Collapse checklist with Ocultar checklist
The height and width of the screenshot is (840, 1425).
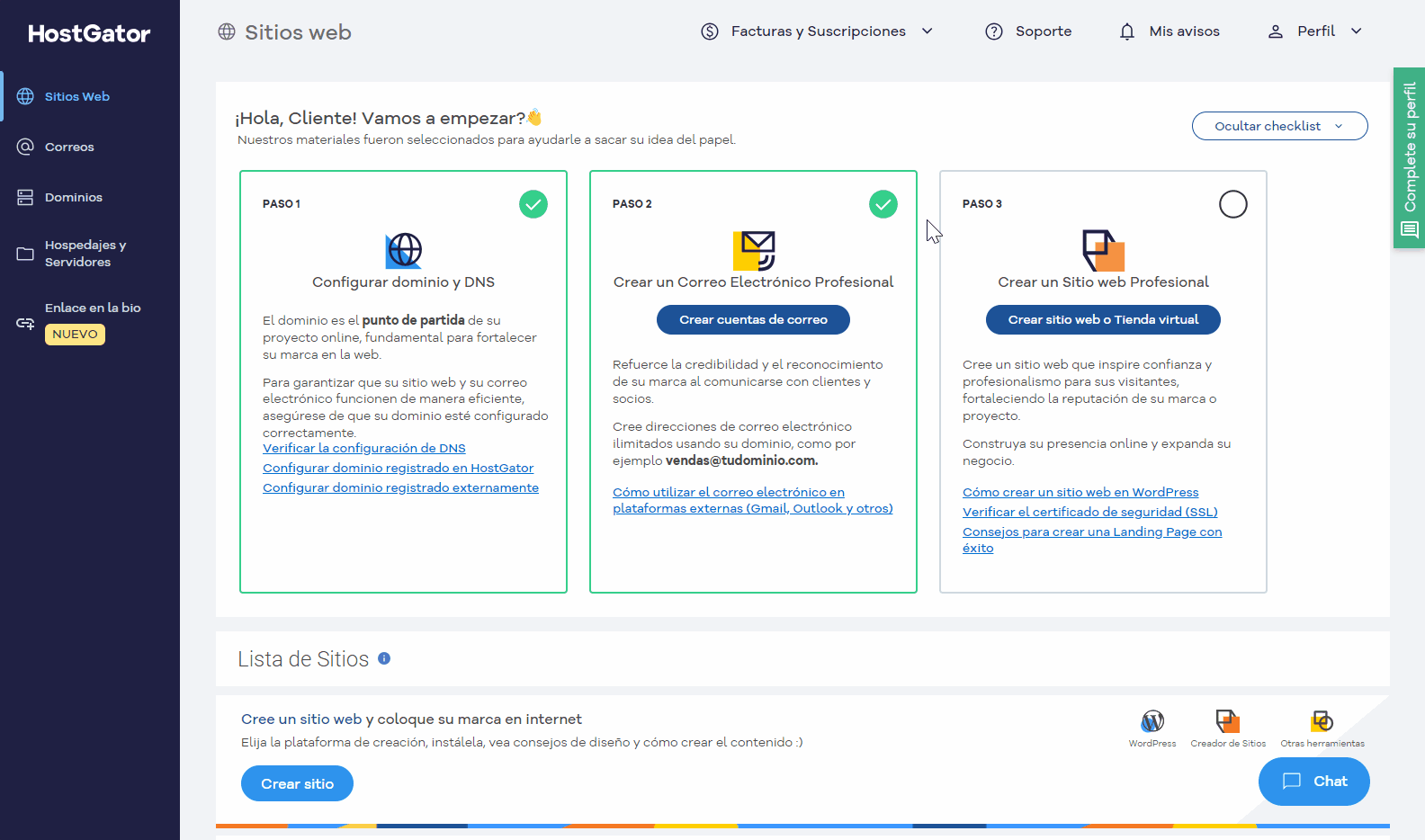pos(1279,126)
